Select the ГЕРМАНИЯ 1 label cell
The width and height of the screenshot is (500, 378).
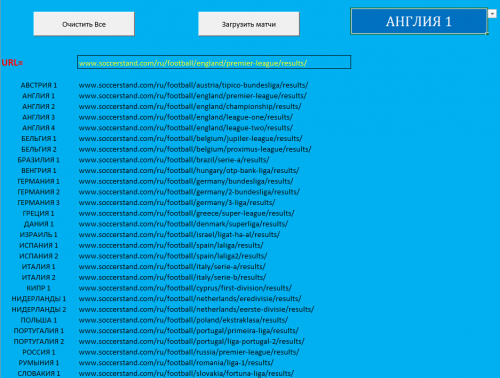(39, 181)
